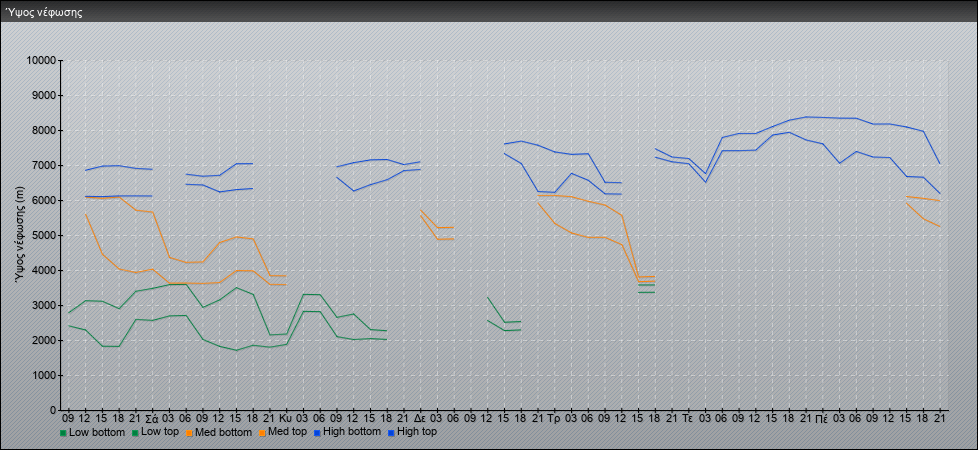Viewport: 978px width, 450px height.
Task: Select the 3000 y-axis value
Action: click(43, 305)
